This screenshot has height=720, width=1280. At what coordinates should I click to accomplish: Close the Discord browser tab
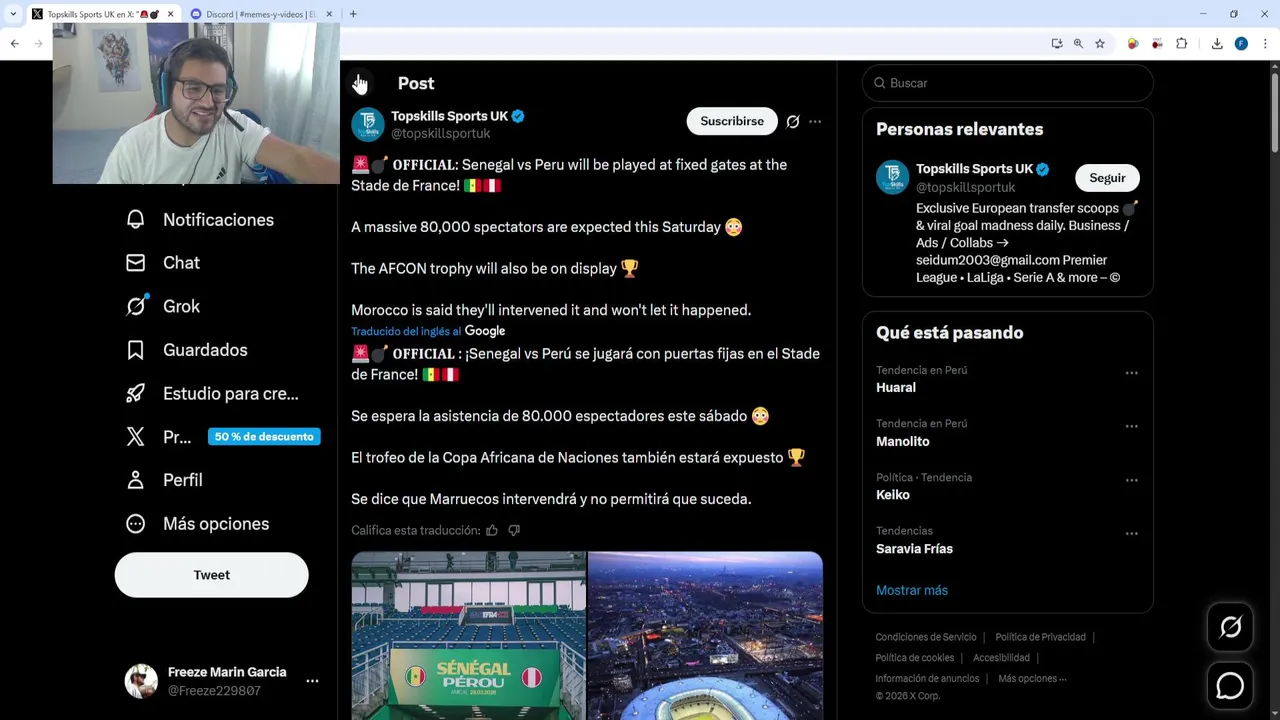(329, 14)
